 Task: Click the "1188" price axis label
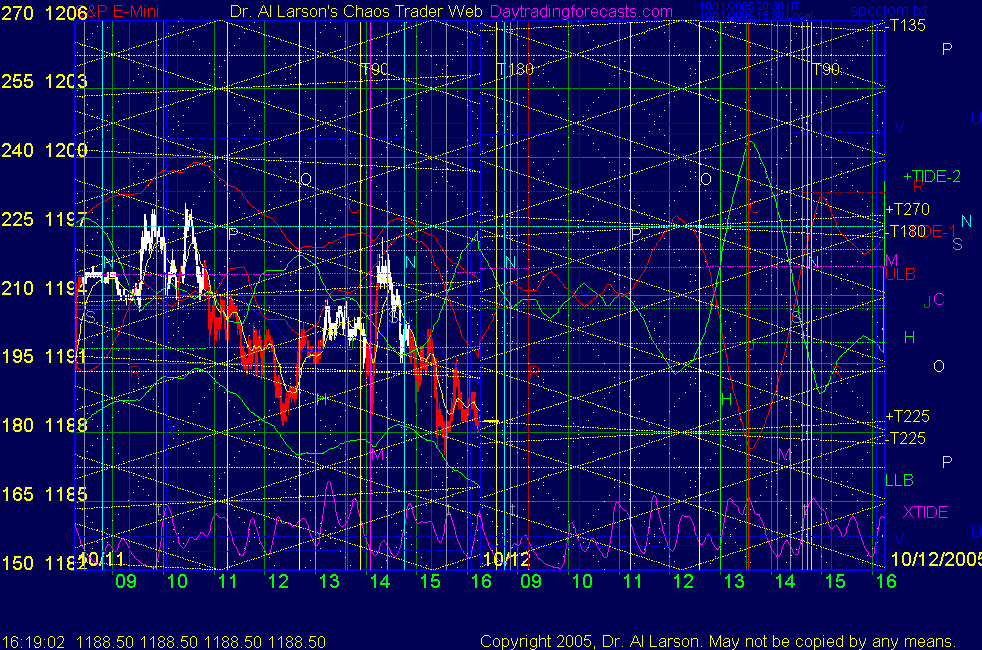click(66, 425)
